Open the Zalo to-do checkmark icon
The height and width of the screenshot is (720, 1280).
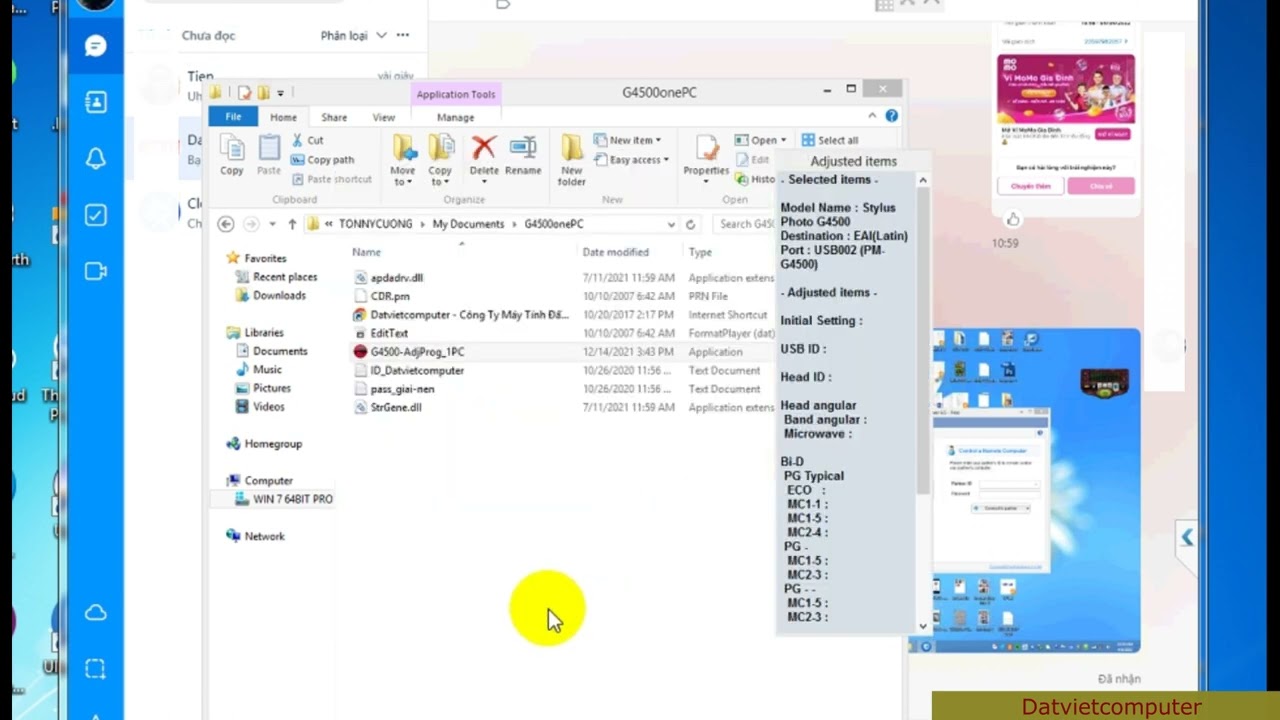[96, 215]
